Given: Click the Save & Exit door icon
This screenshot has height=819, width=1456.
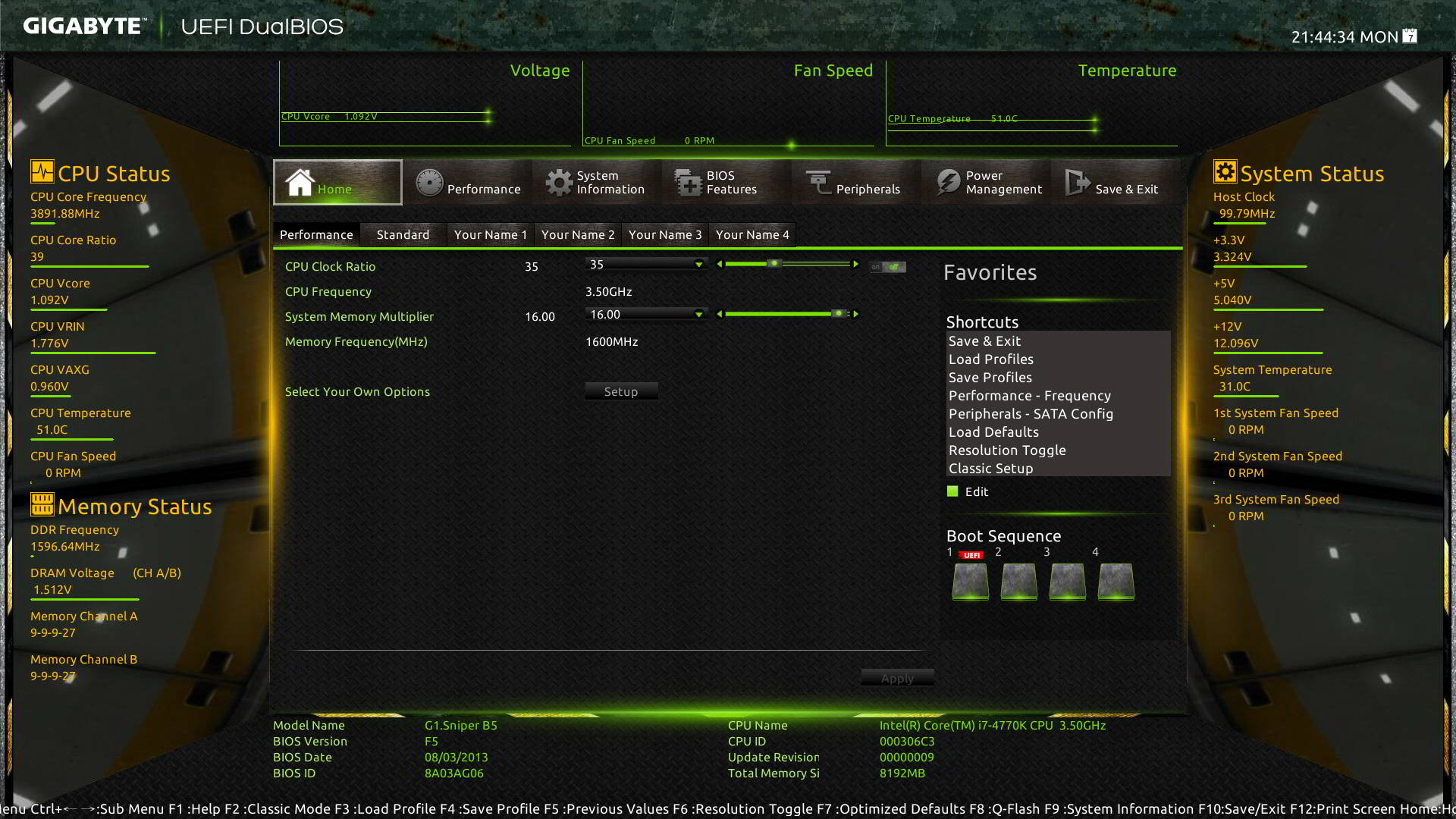Looking at the screenshot, I should pos(1078,183).
